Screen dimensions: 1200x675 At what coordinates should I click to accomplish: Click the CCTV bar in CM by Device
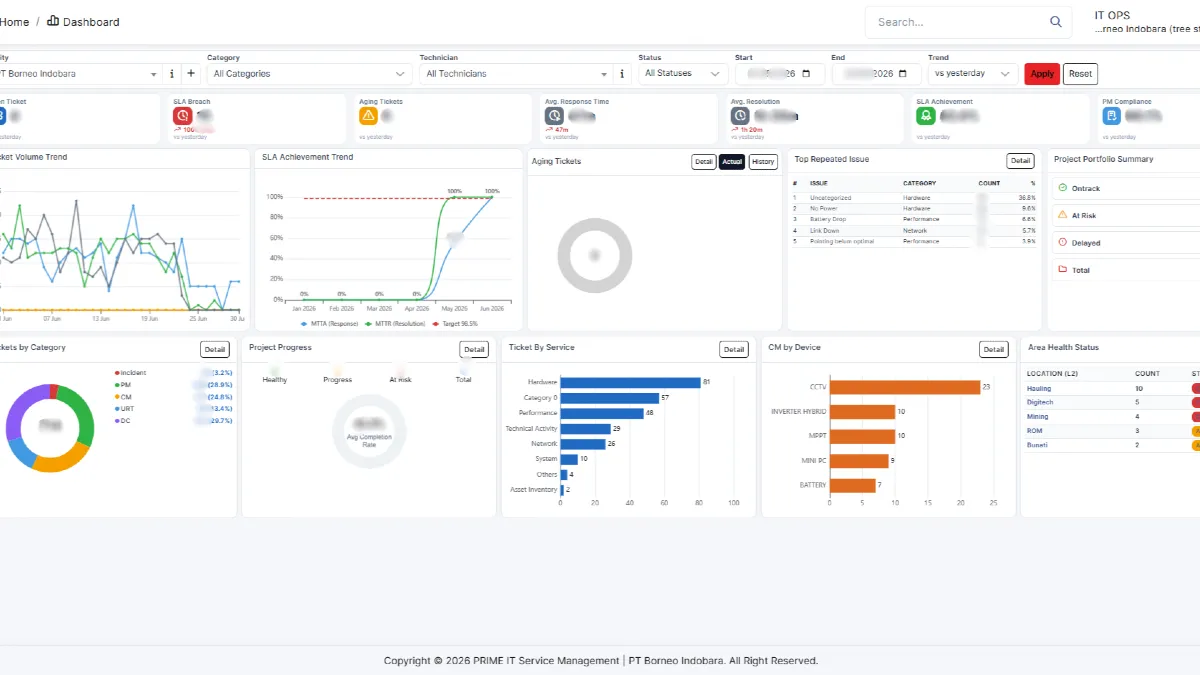pos(905,387)
